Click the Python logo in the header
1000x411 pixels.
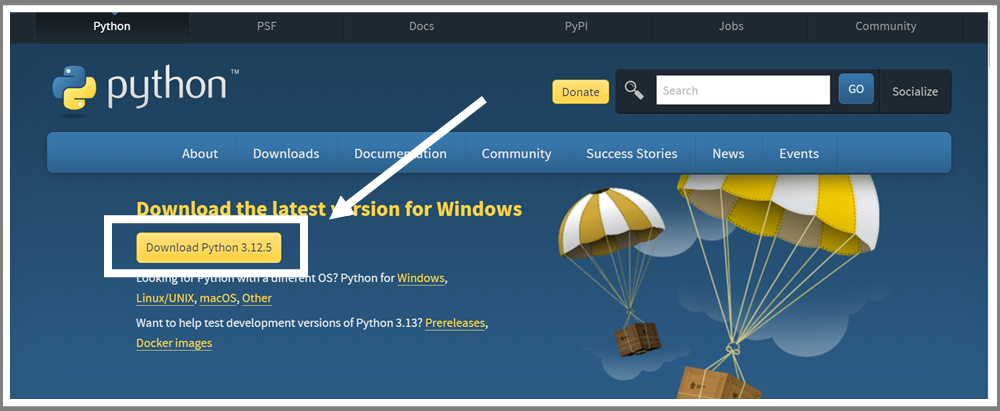point(145,89)
